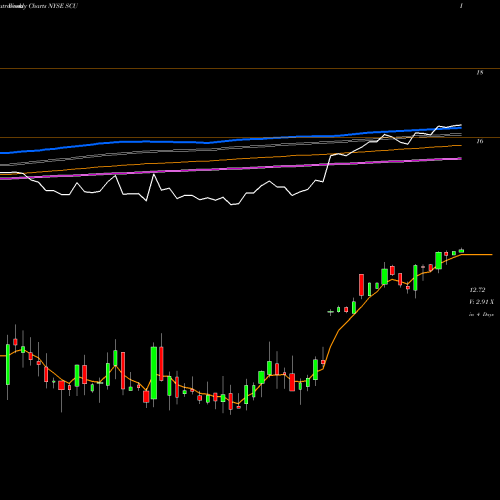Click the 'V: 2.91 X' volume text
Viewport: 500px width, 500px height.
[x=481, y=302]
